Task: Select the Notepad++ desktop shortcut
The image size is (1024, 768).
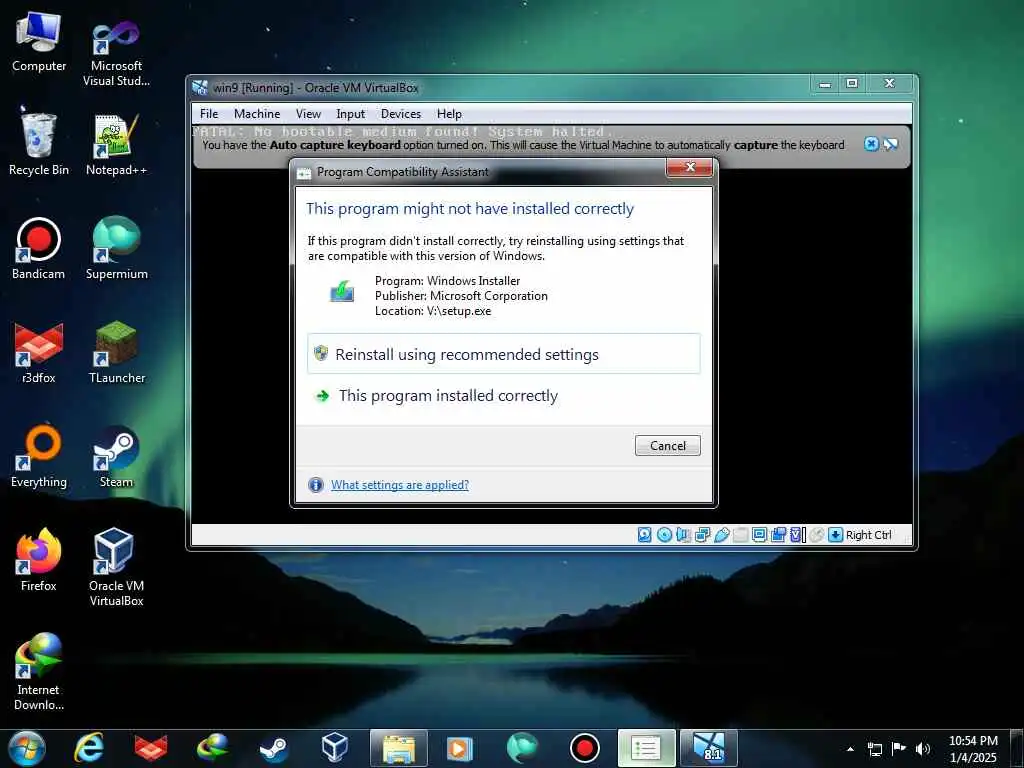Action: pyautogui.click(x=116, y=145)
